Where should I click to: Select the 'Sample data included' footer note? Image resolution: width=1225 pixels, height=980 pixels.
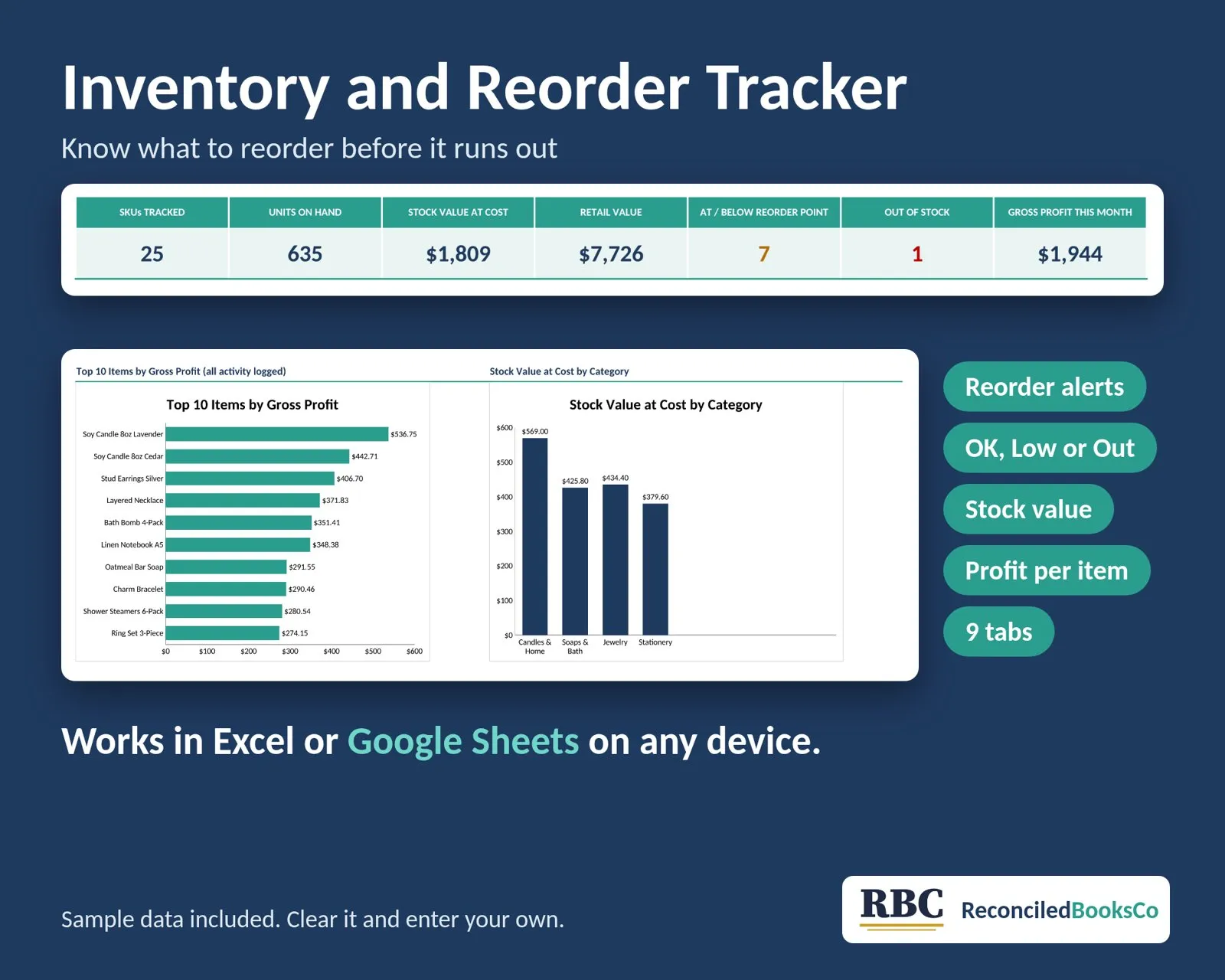(312, 920)
